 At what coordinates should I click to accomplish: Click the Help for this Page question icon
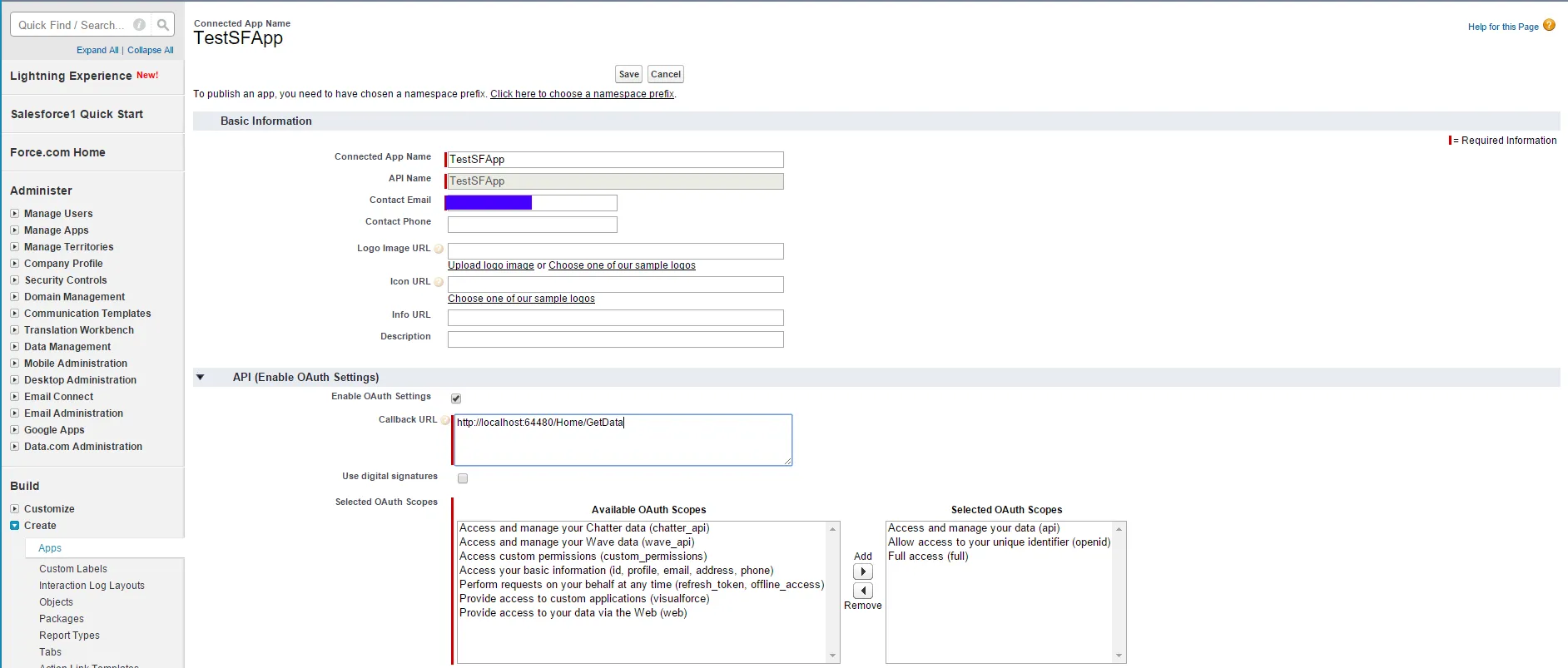(1549, 25)
